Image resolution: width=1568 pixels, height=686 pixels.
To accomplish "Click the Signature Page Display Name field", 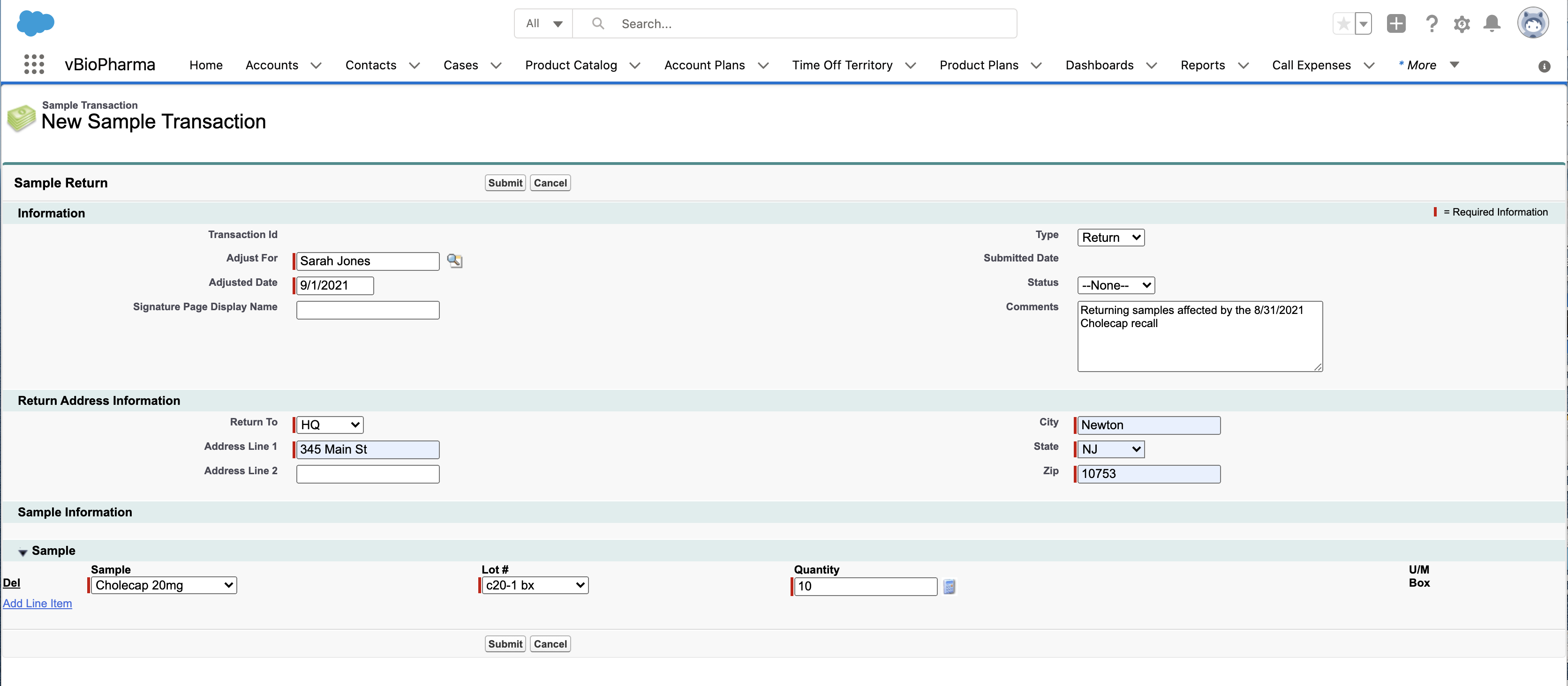I will point(368,310).
